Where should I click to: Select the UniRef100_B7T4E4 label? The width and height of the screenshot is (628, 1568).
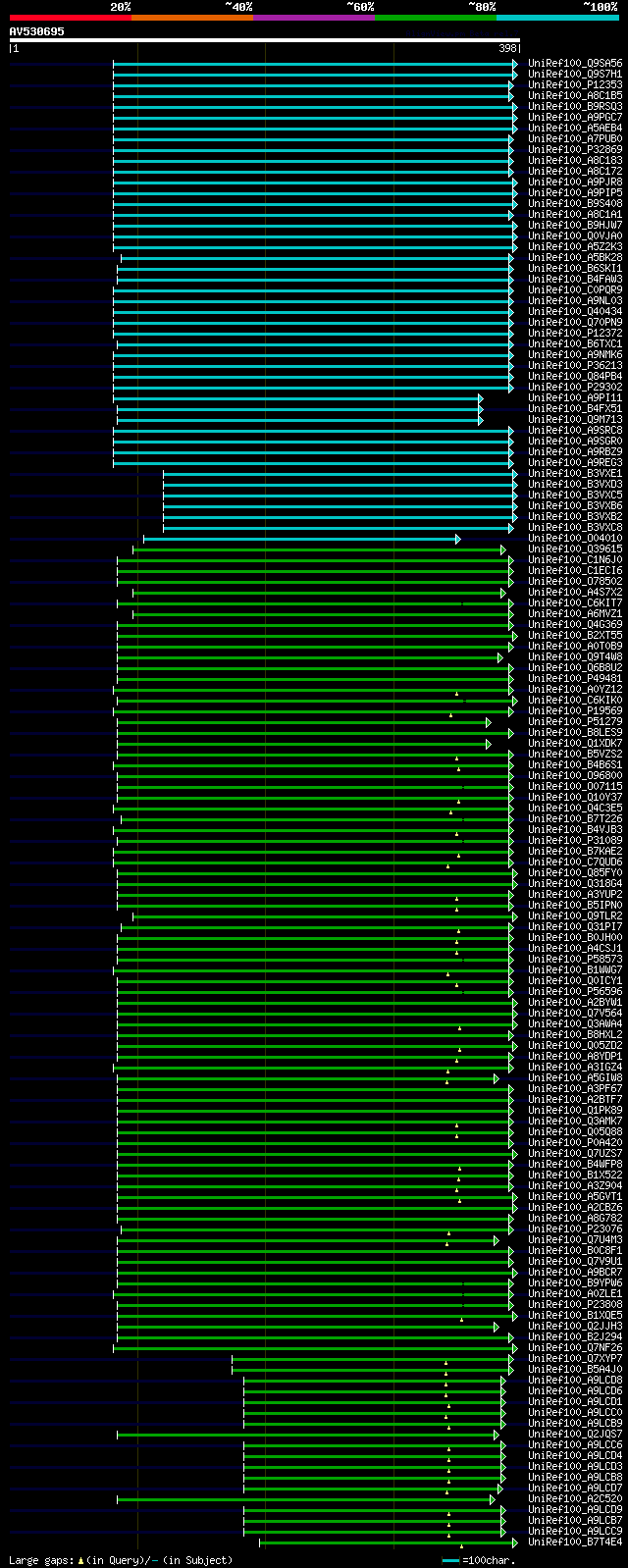click(x=575, y=1542)
